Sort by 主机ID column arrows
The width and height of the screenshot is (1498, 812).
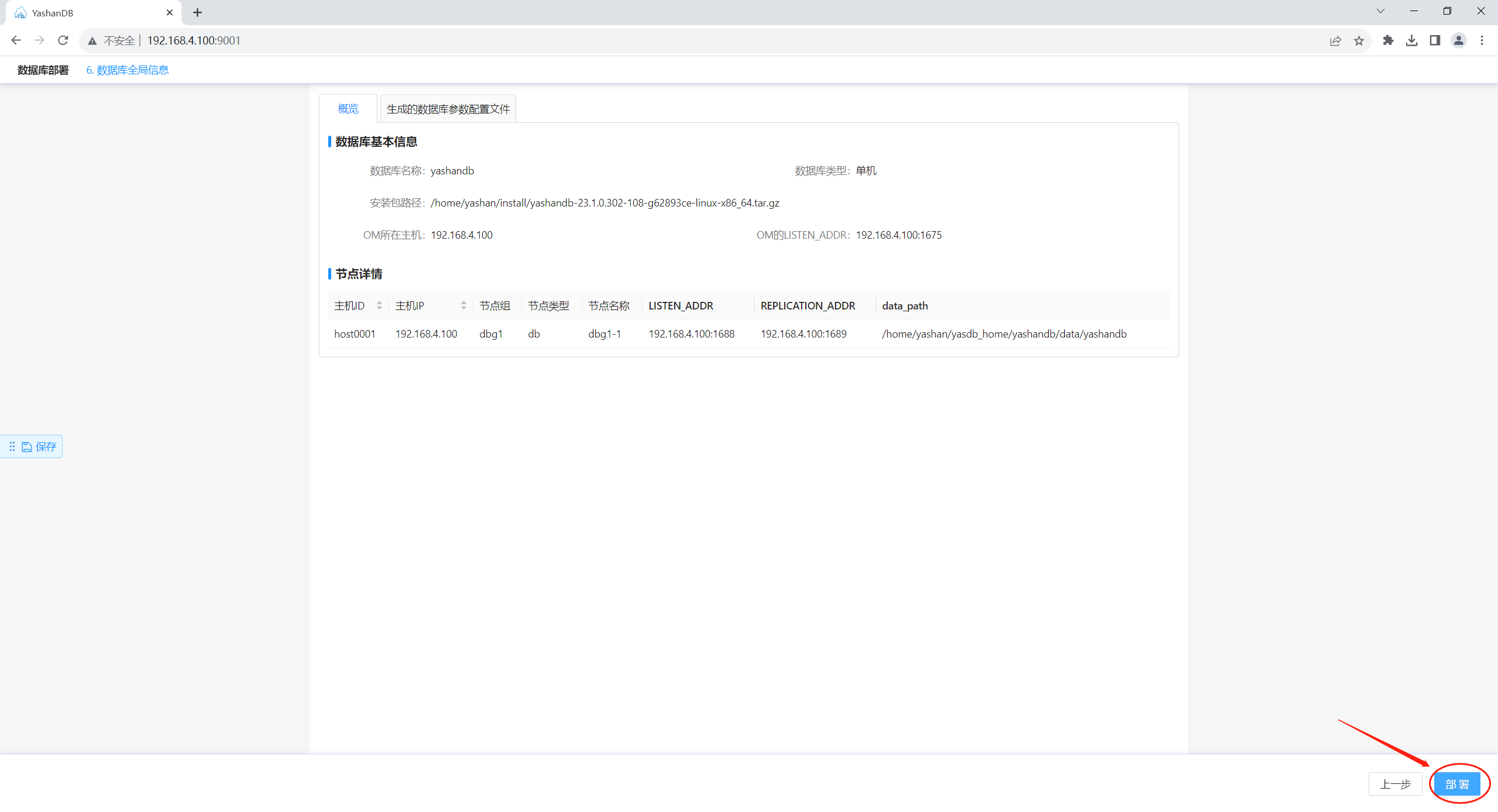tap(379, 305)
